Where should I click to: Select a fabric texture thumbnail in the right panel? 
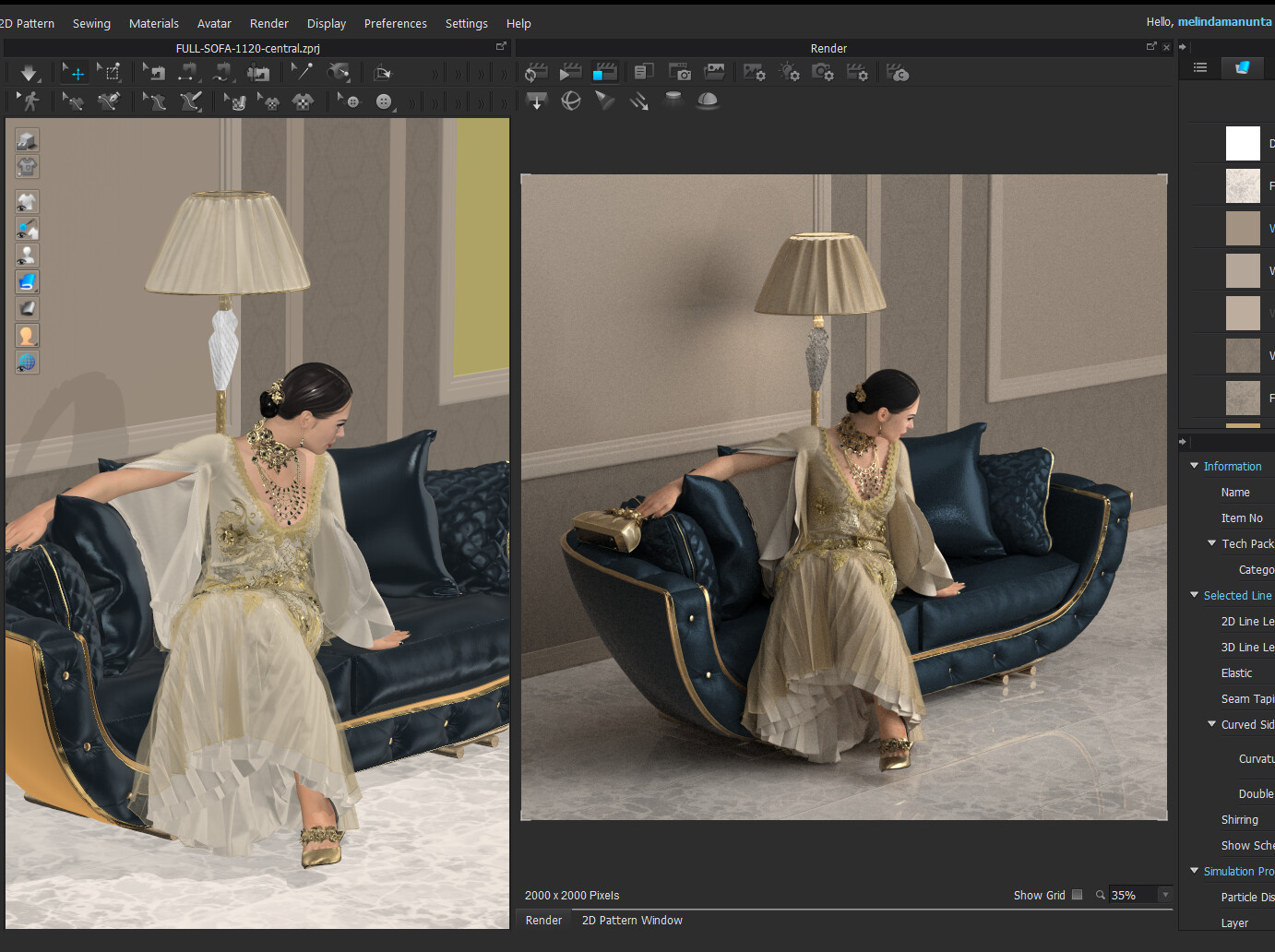pyautogui.click(x=1243, y=185)
